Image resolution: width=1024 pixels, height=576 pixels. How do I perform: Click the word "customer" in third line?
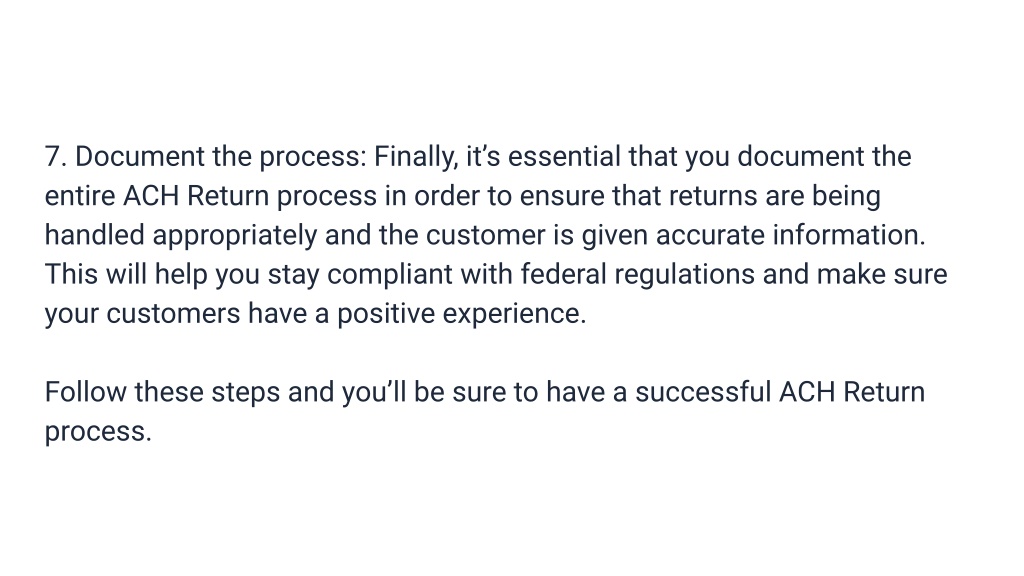point(485,236)
